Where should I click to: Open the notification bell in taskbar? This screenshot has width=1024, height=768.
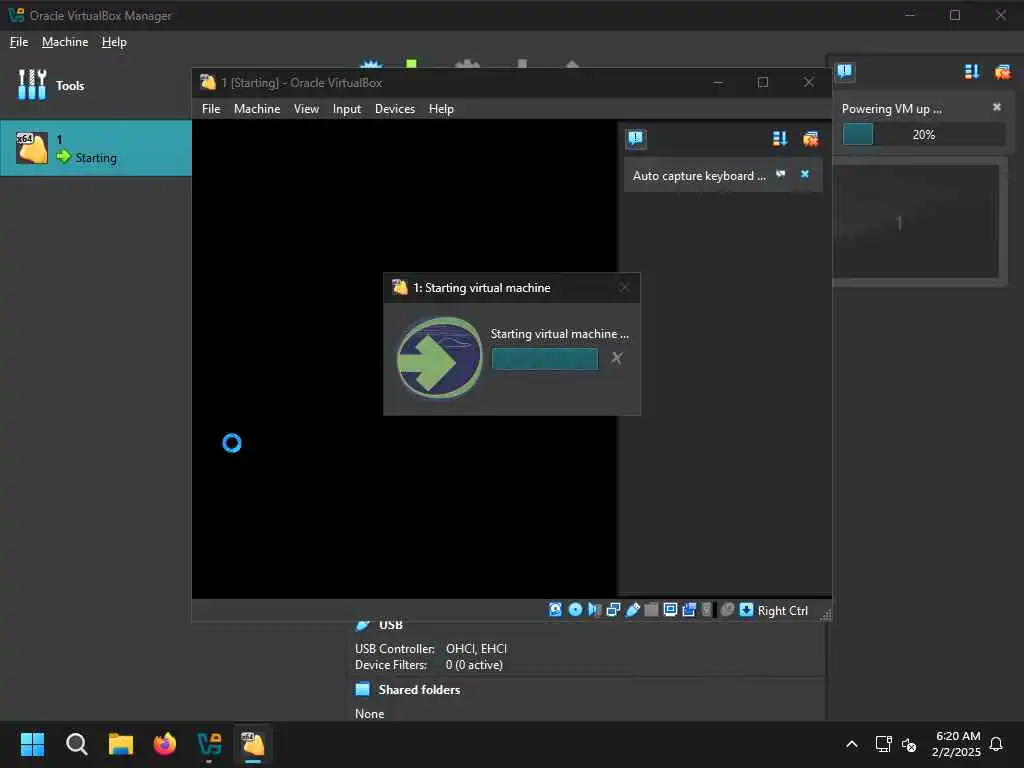[x=997, y=744]
